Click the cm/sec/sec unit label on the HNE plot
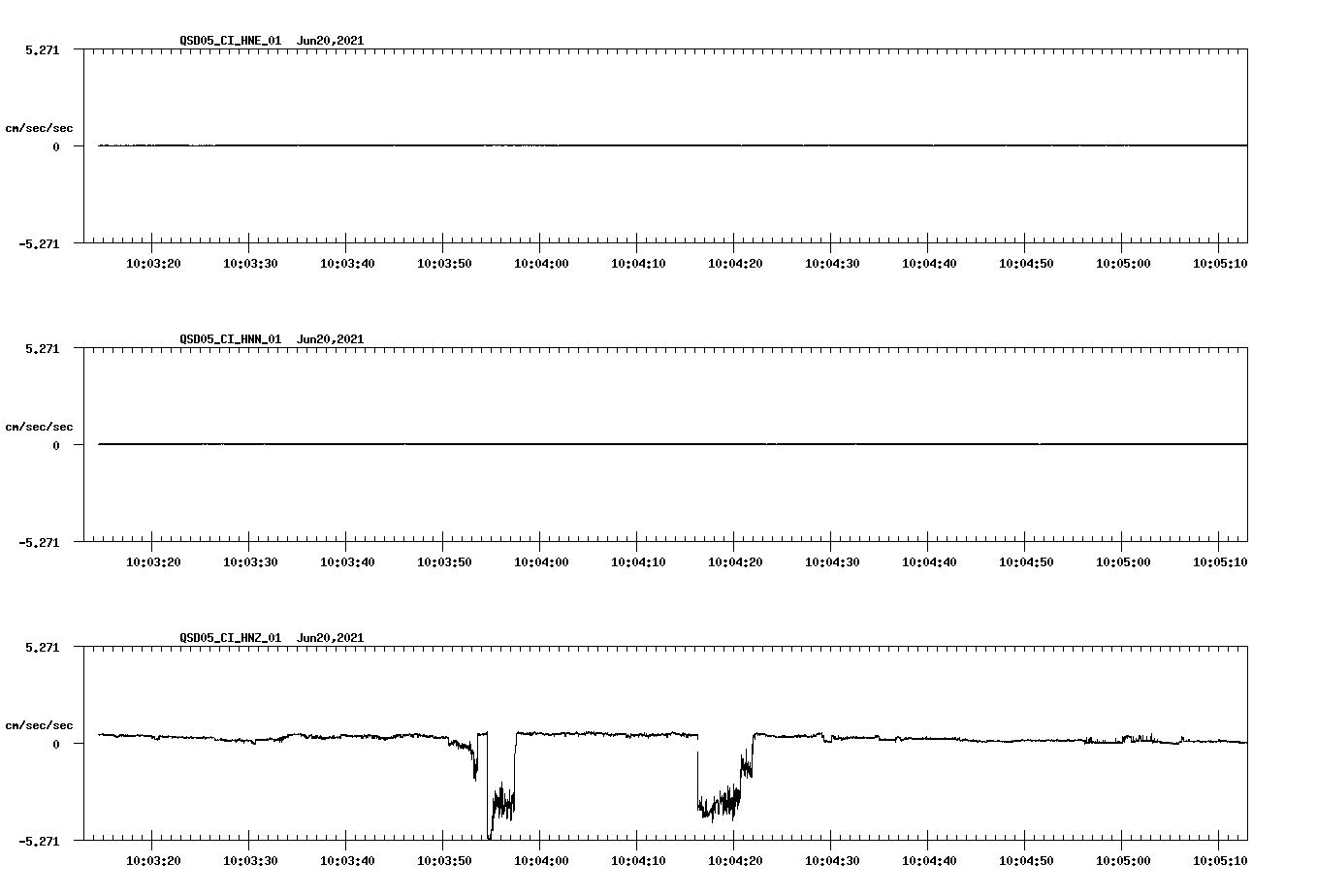The width and height of the screenshot is (1317, 896). coord(39,128)
